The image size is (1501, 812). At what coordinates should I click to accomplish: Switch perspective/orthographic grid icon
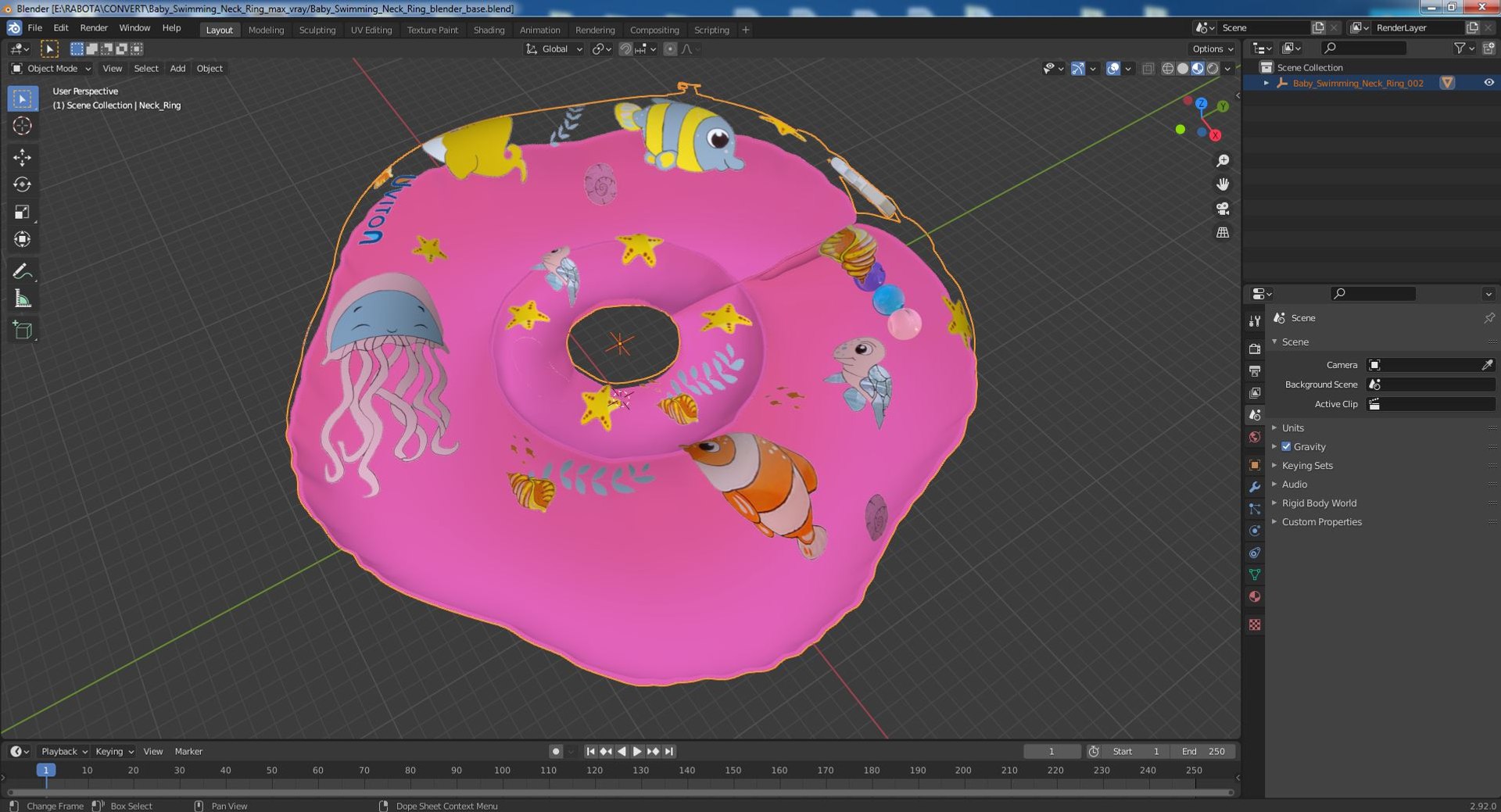[x=1223, y=233]
